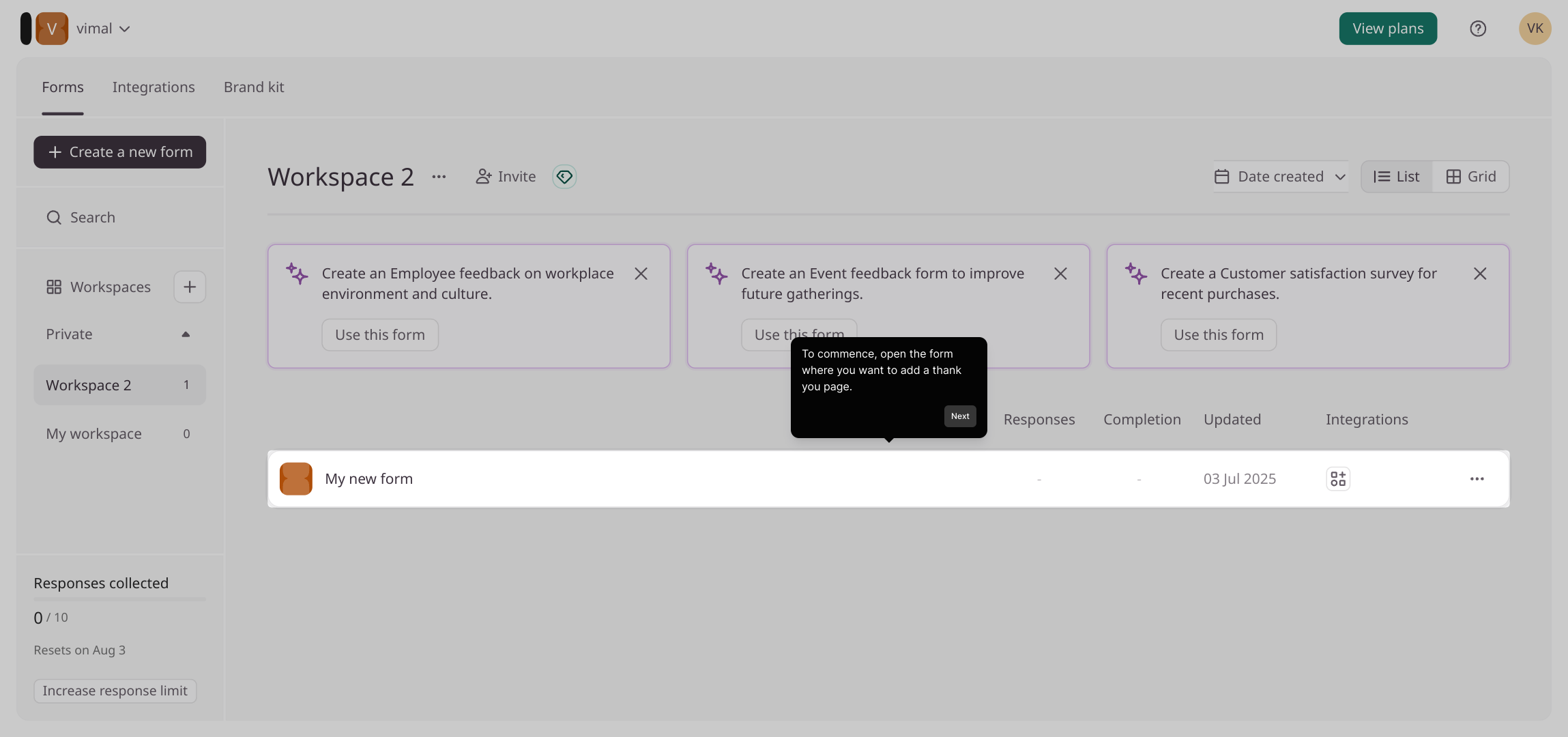
Task: Dismiss the Event feedback suggestion card
Action: [x=1060, y=274]
